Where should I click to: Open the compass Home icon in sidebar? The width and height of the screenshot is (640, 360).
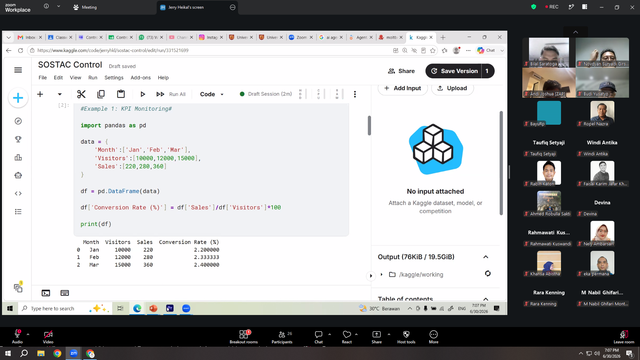(18, 121)
